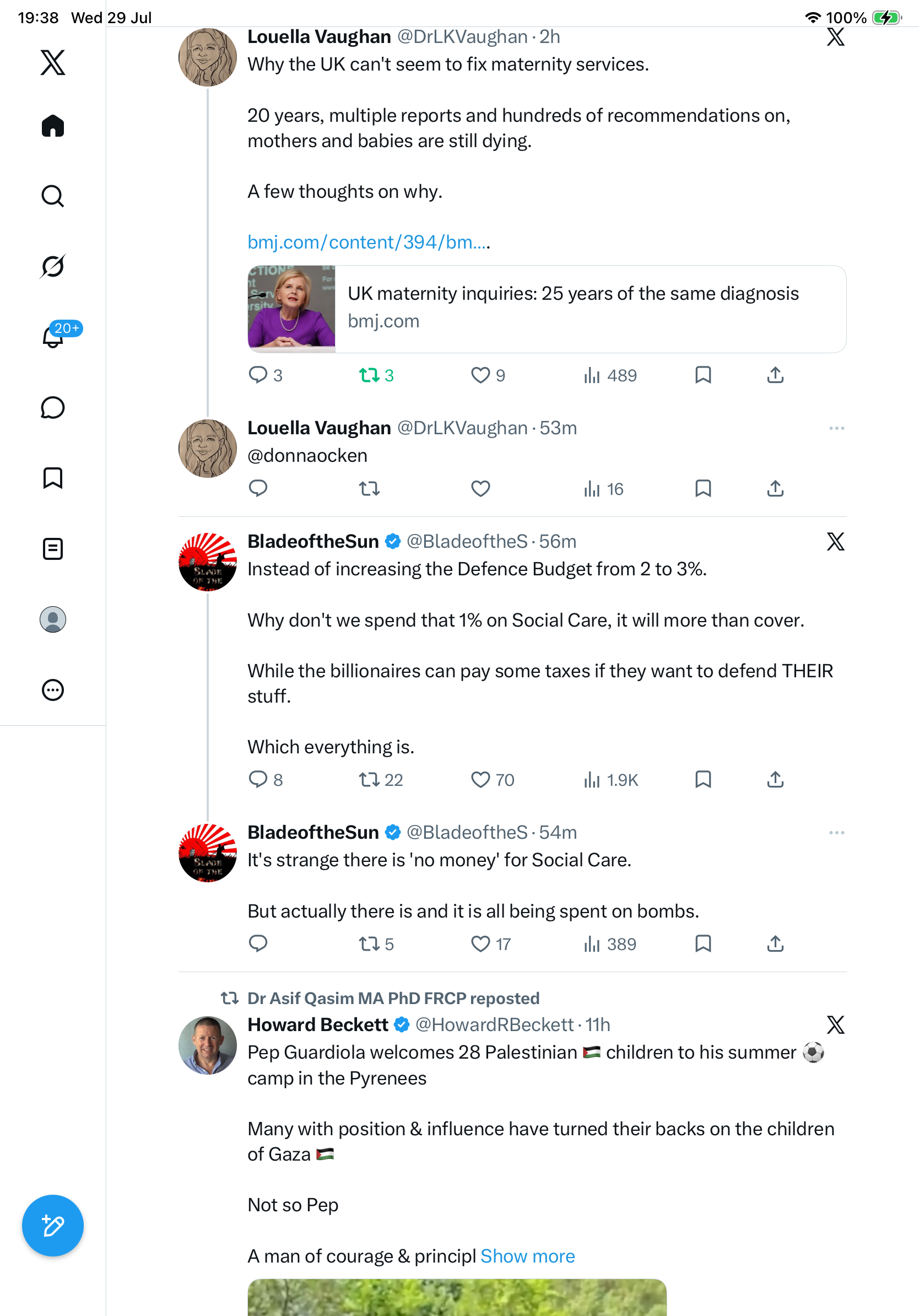
Task: Click the X logo atop the sidebar
Action: (x=53, y=62)
